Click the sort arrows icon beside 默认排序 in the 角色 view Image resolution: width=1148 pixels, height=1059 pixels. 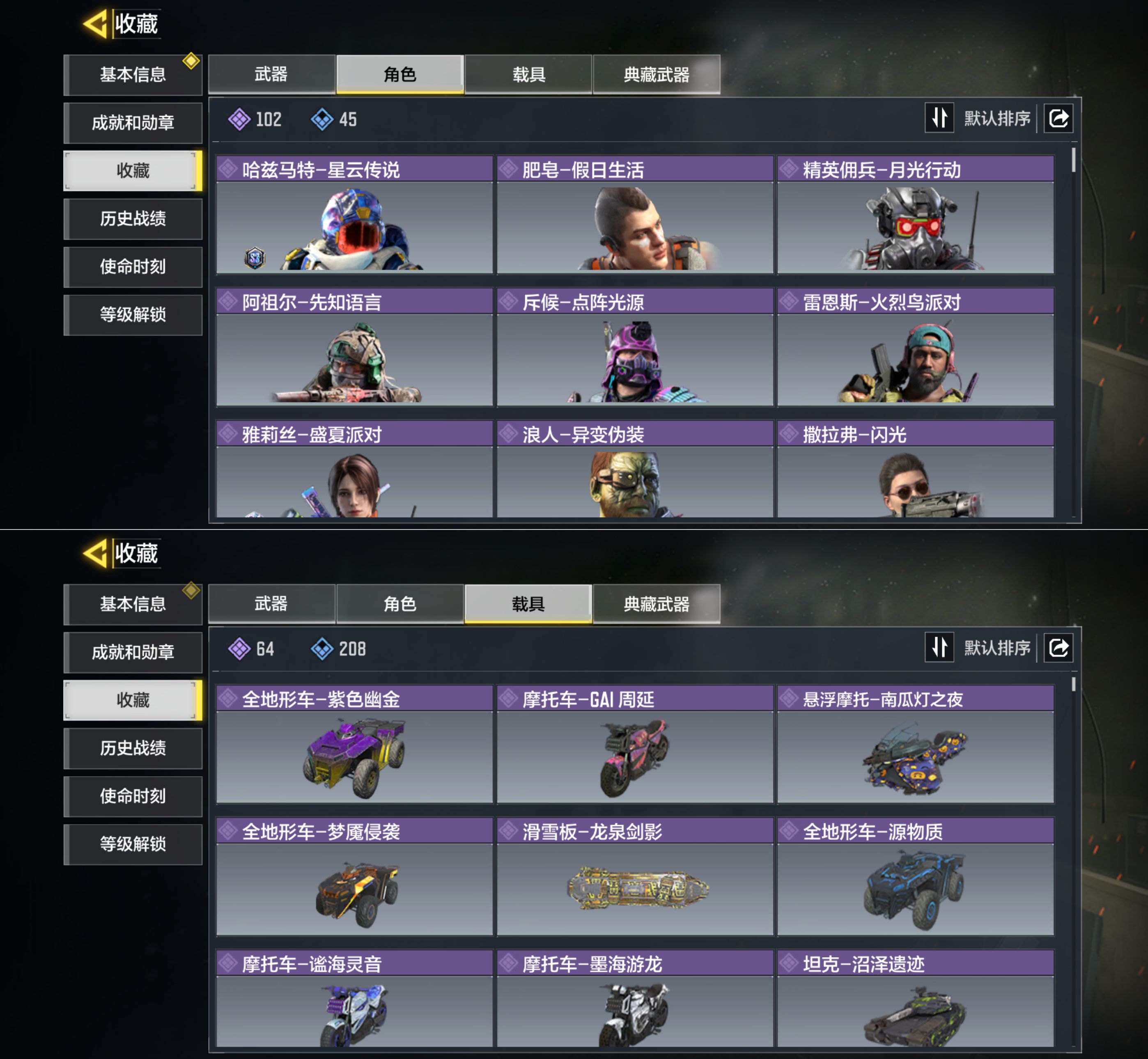tap(939, 118)
